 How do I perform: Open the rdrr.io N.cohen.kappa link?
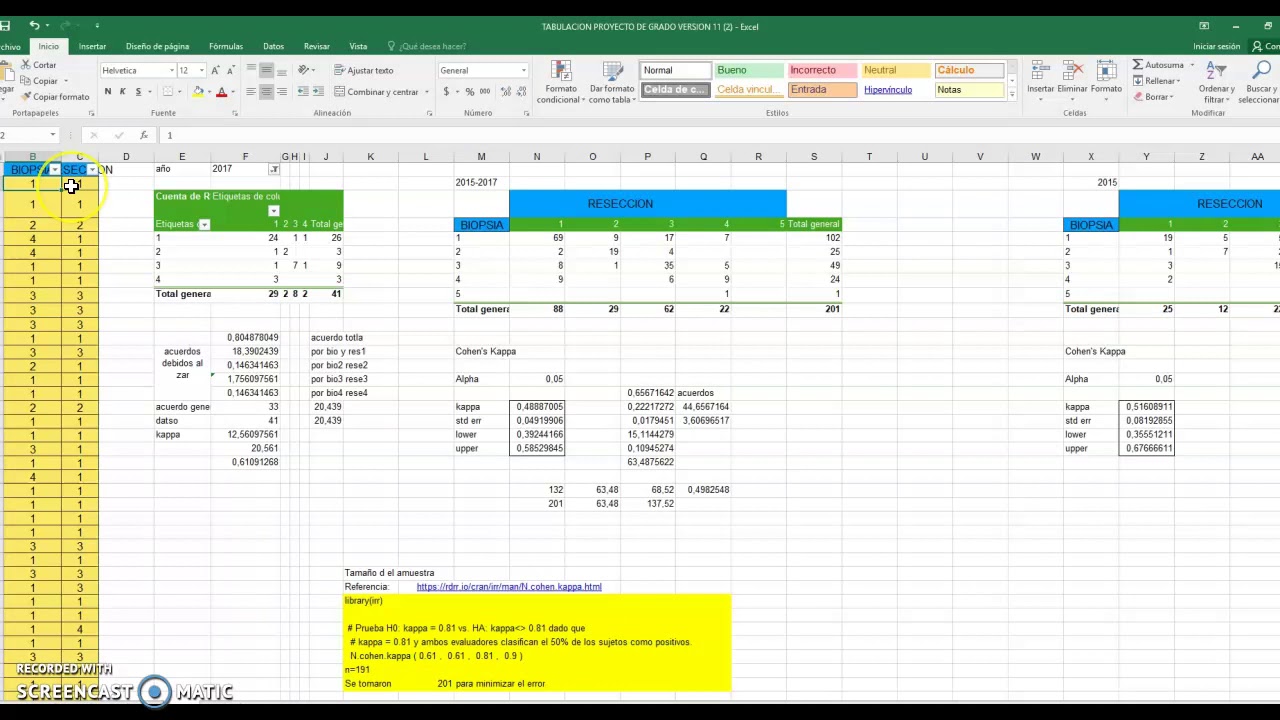509,587
